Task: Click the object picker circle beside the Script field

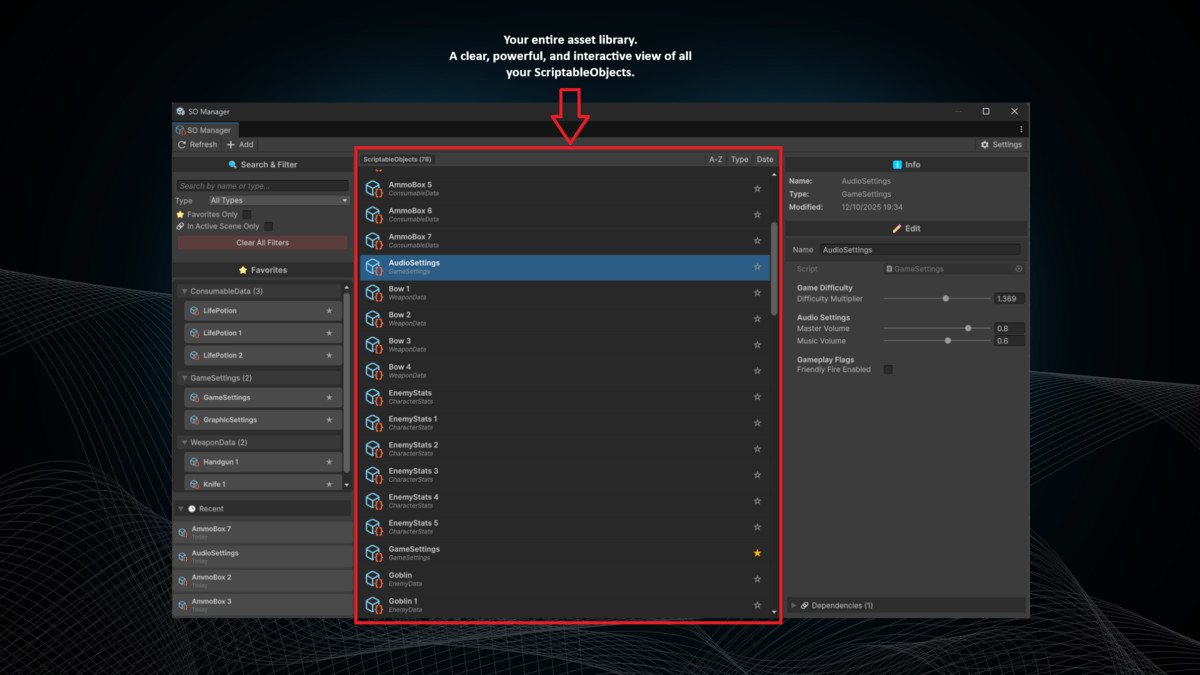Action: point(1018,269)
